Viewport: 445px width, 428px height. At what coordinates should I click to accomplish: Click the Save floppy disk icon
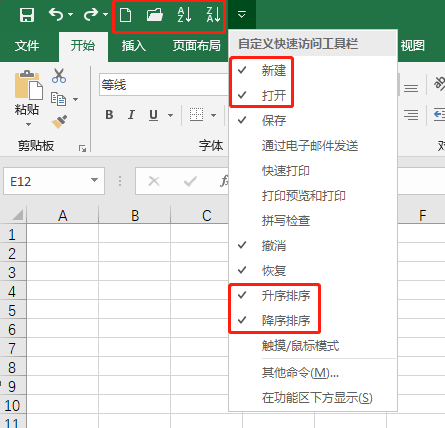[27, 15]
